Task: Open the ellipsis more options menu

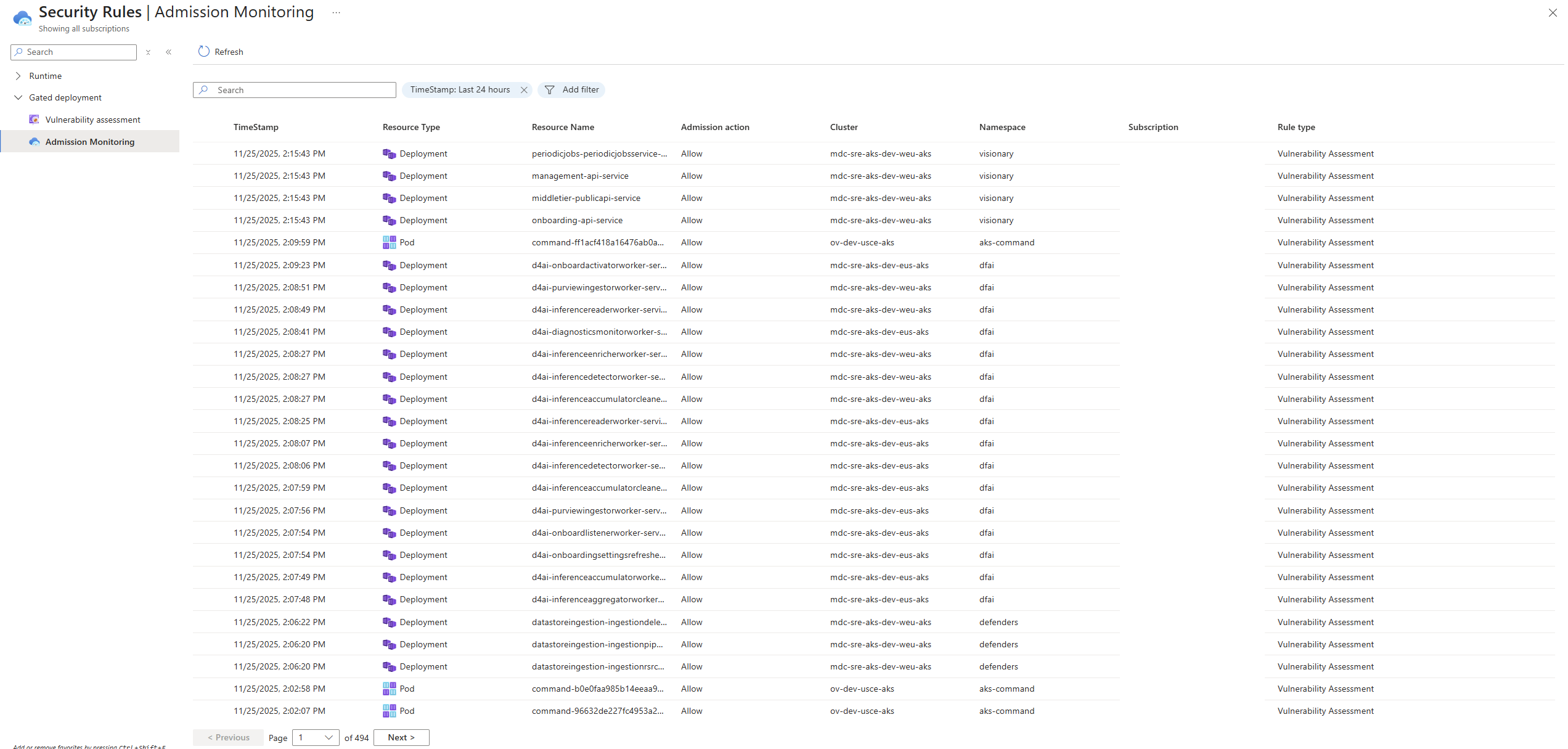Action: [336, 12]
